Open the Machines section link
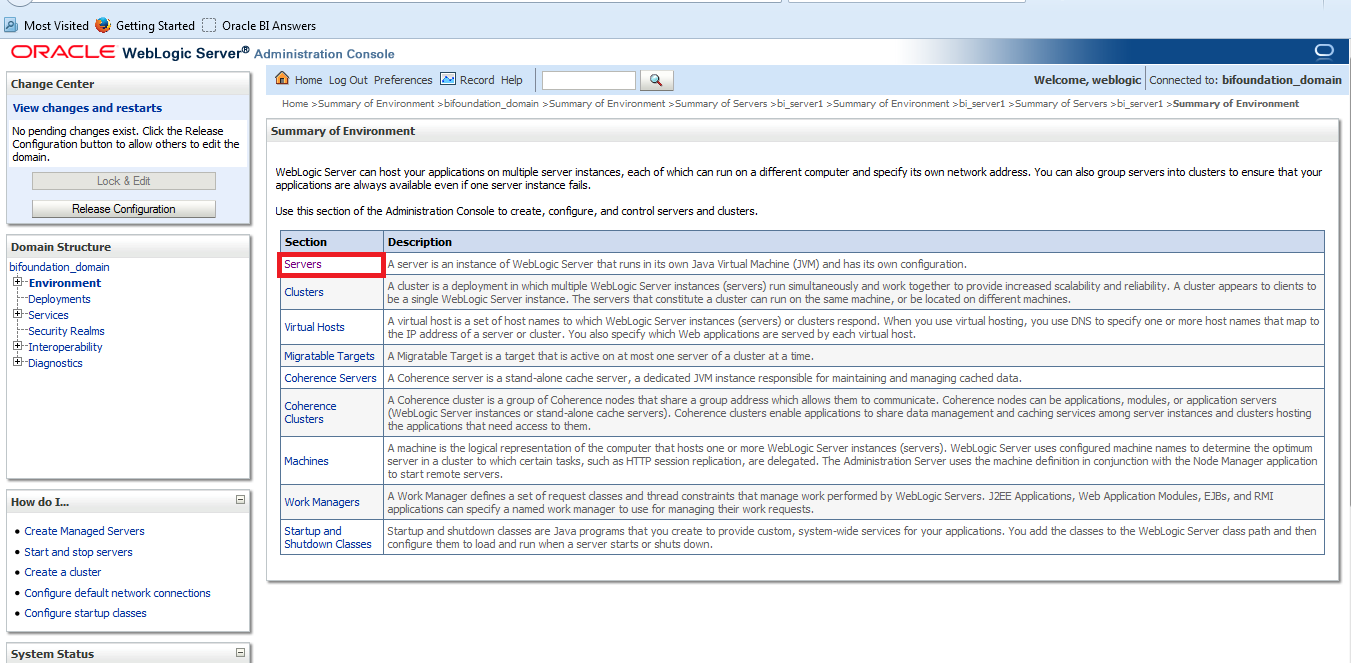This screenshot has width=1351, height=663. click(x=306, y=461)
